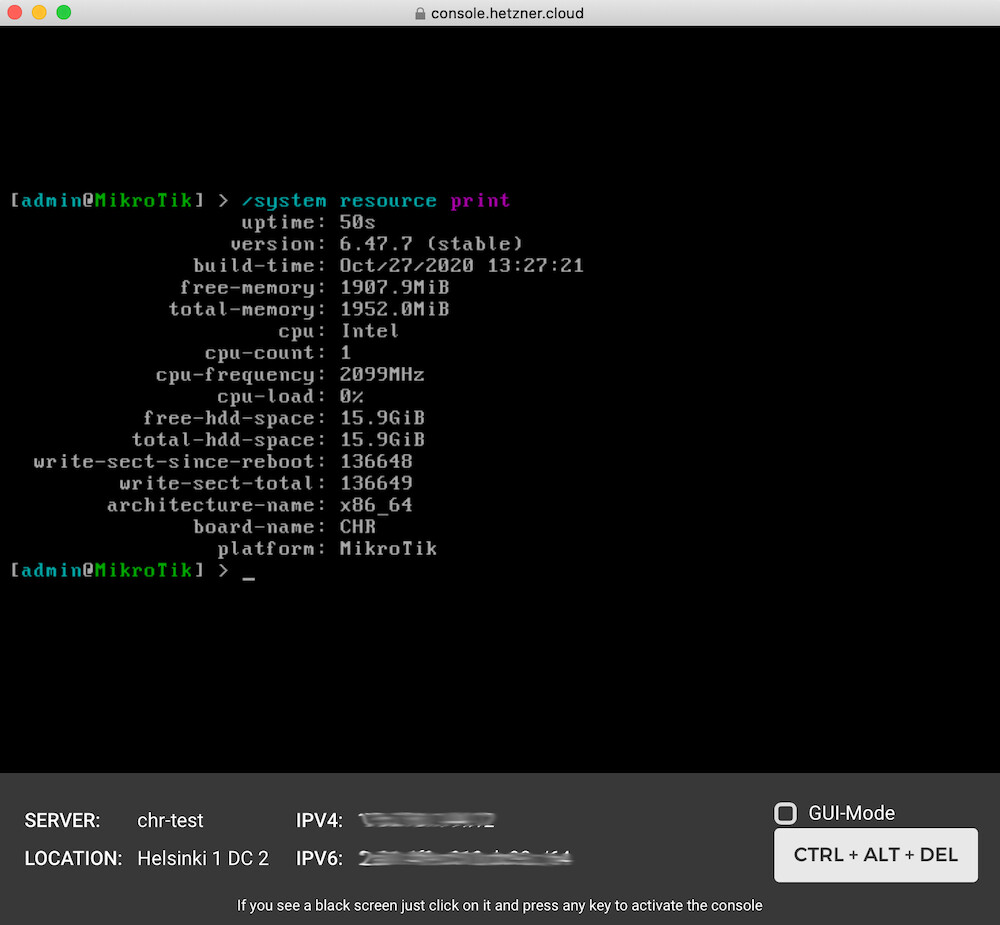Click the first '[admin@MikroTik]' prompt
This screenshot has height=925, width=1000.
[x=107, y=201]
